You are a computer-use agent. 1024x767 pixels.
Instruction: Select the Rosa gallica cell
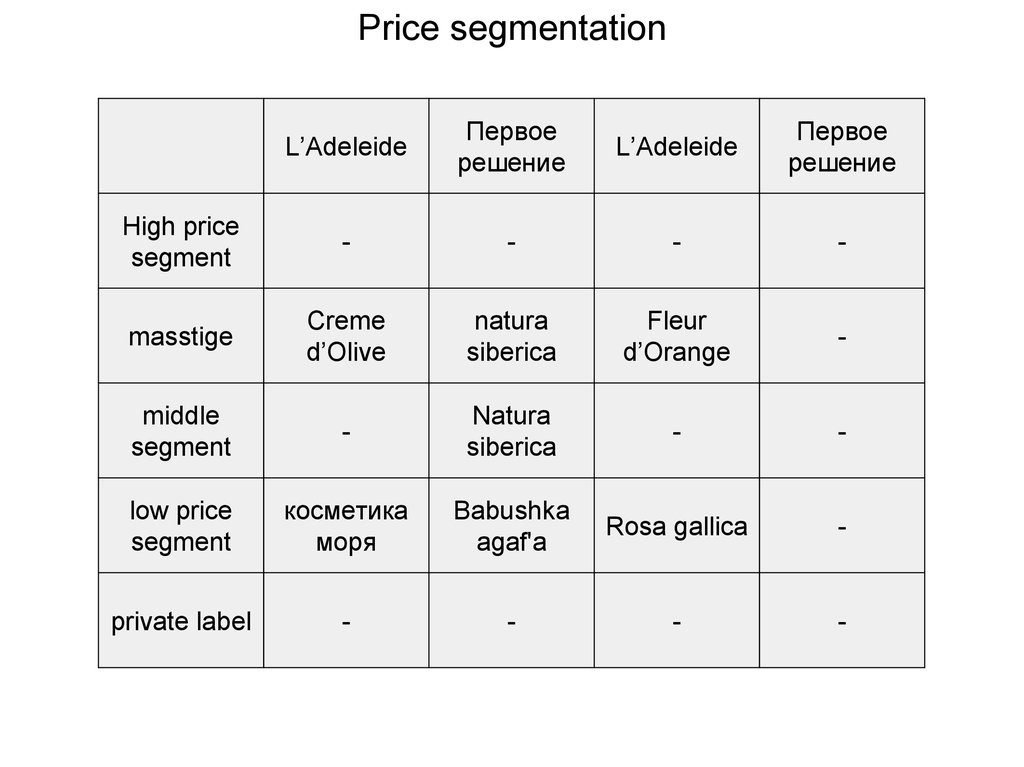[677, 526]
